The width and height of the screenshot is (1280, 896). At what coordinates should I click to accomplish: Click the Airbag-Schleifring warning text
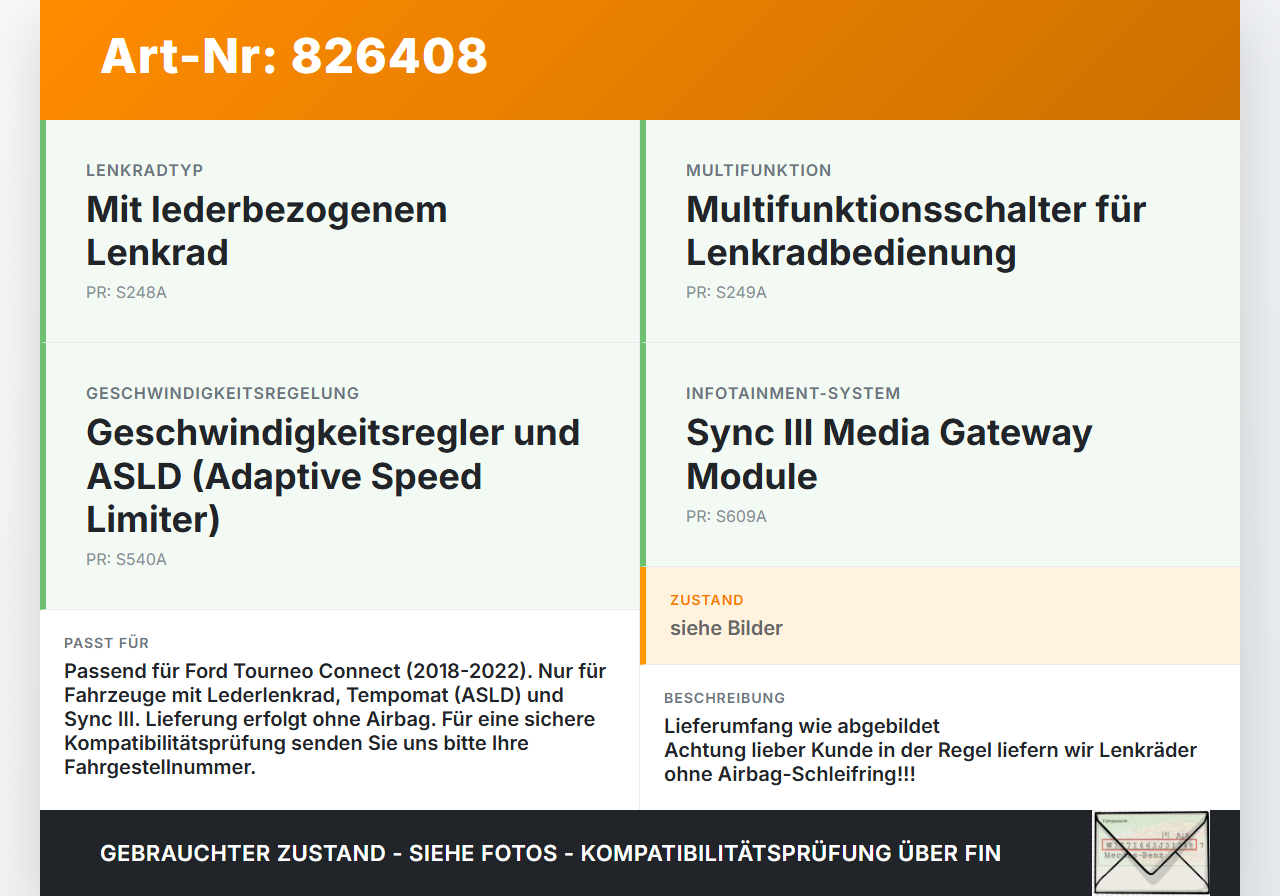tap(930, 762)
